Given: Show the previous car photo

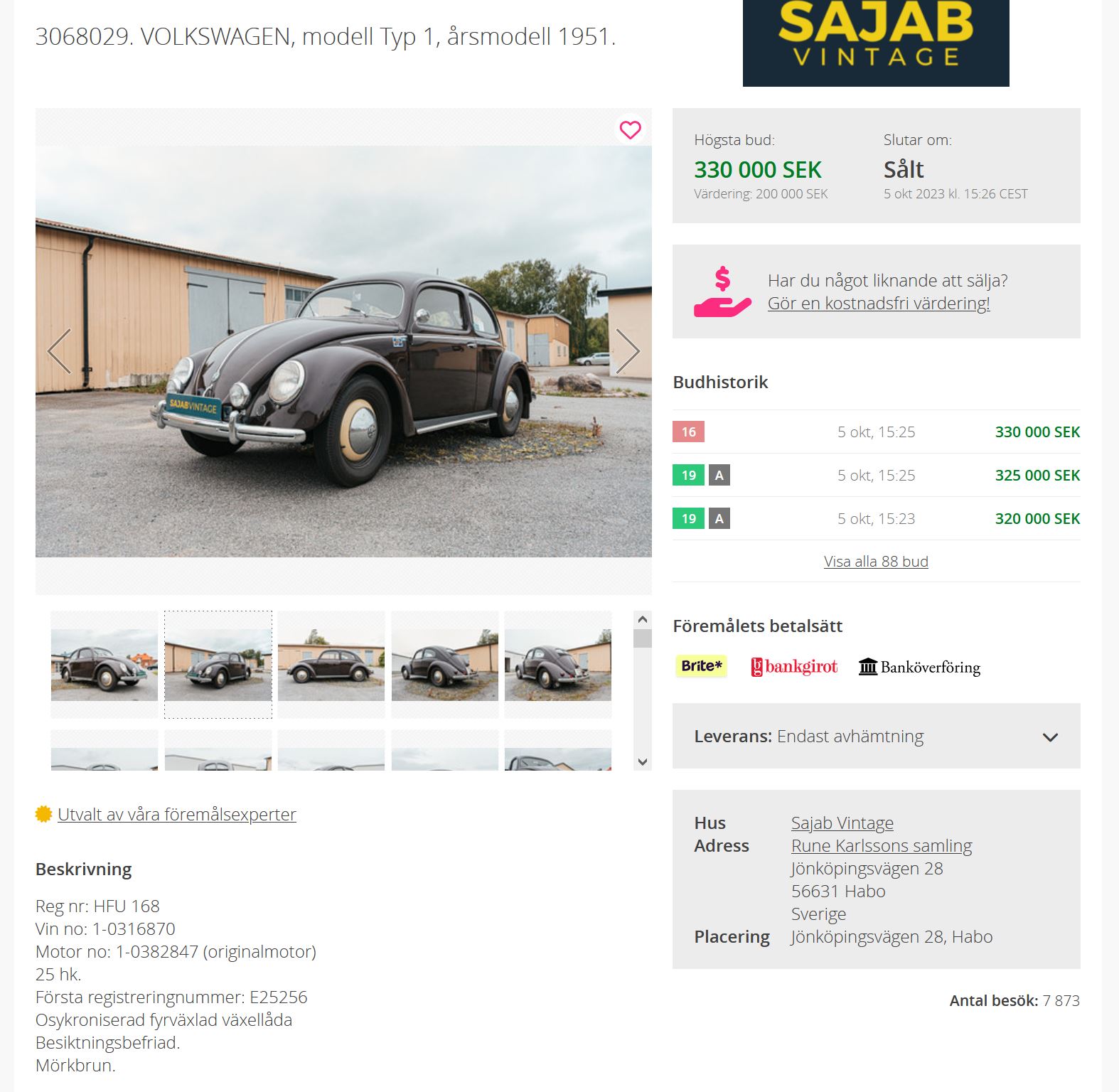Looking at the screenshot, I should 59,351.
